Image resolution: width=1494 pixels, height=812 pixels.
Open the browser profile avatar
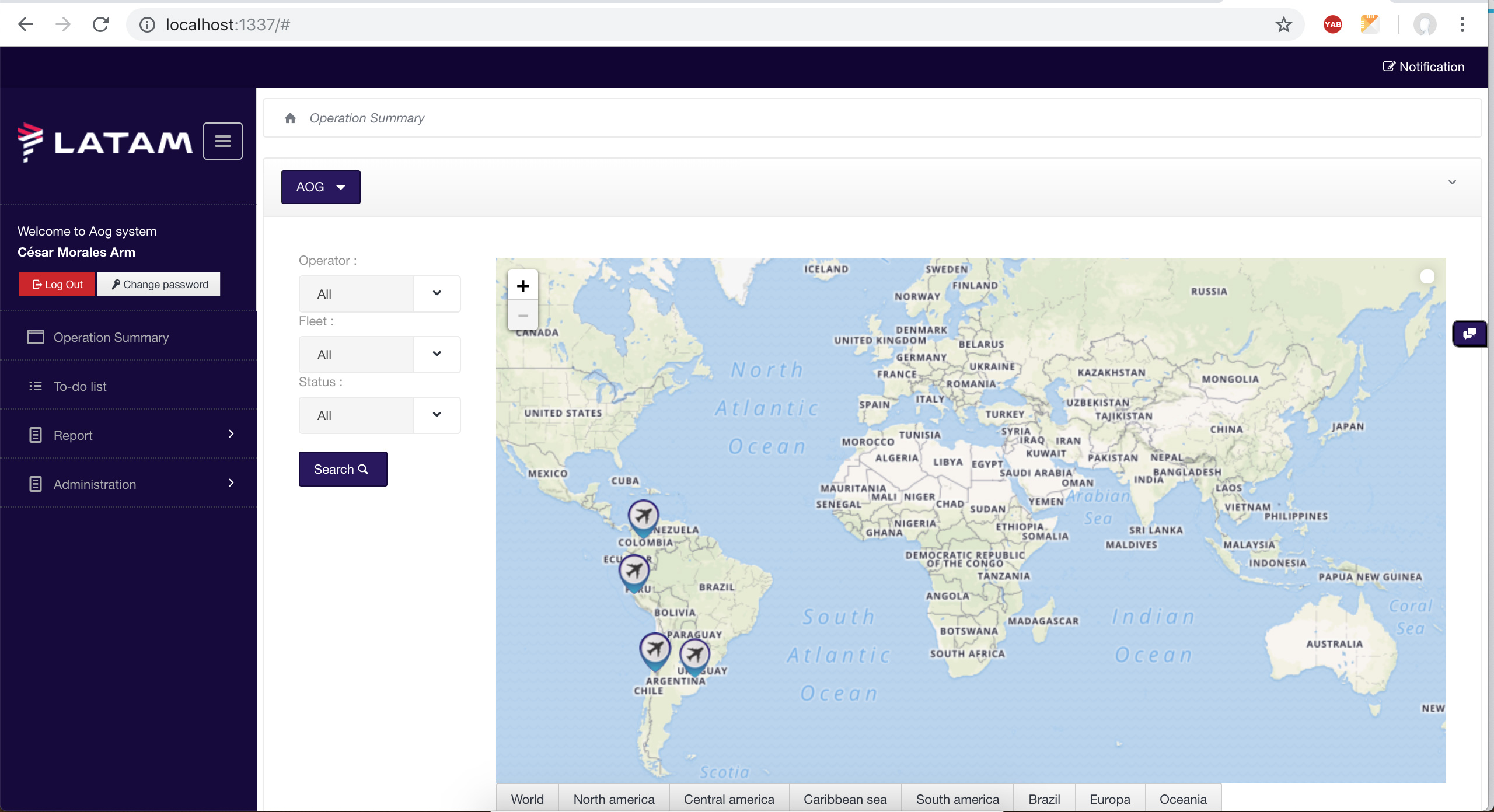click(x=1425, y=24)
